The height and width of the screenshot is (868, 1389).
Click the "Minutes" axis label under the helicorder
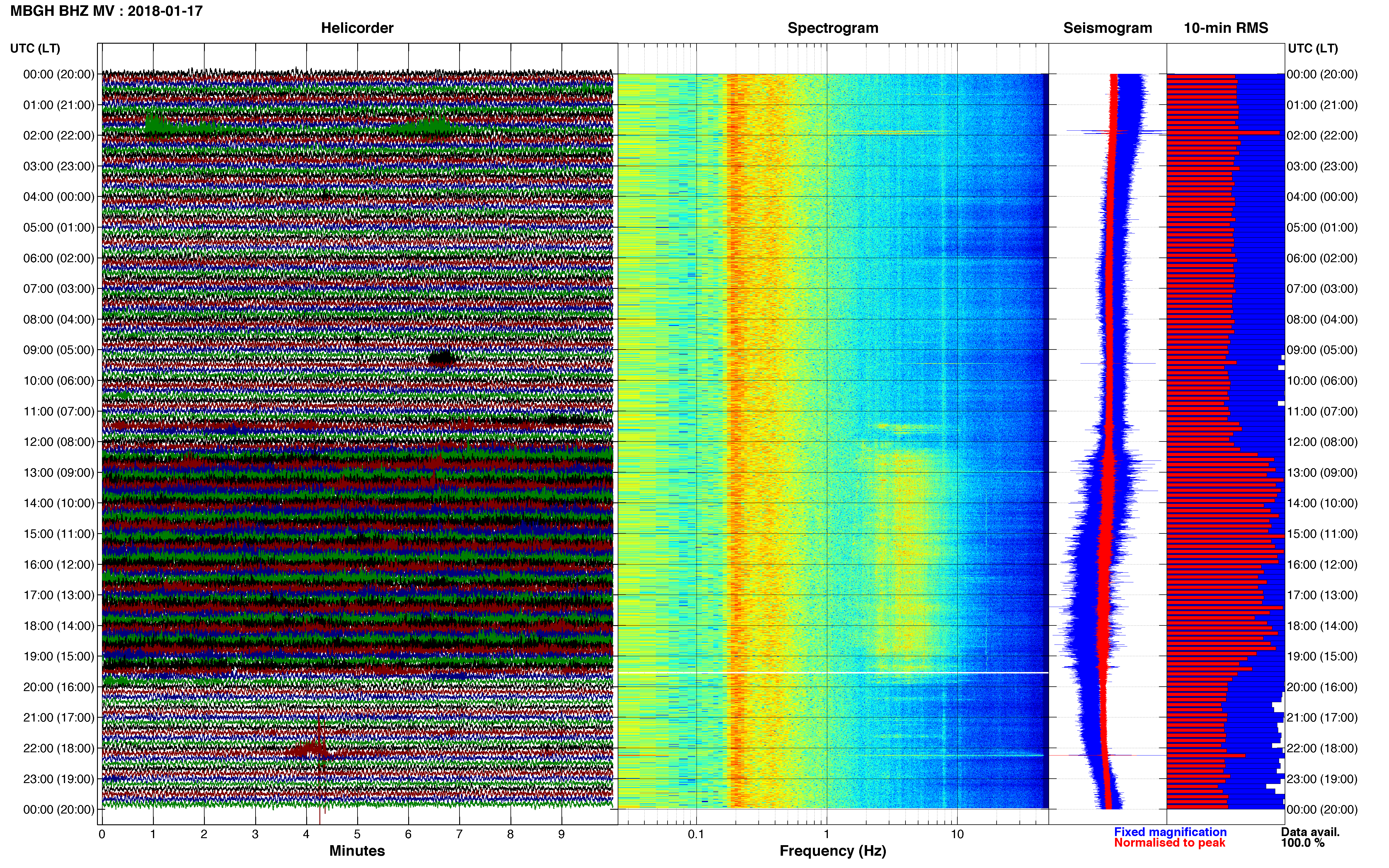point(357,851)
